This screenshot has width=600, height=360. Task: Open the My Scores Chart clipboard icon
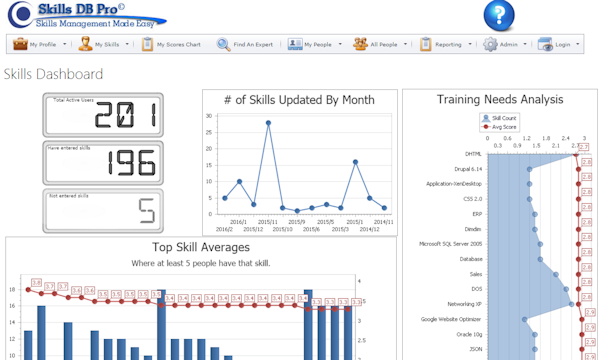click(147, 44)
